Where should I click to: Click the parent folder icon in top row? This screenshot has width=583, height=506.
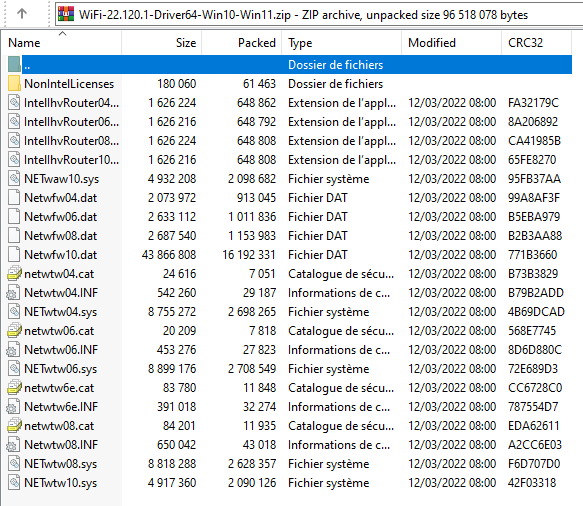14,65
